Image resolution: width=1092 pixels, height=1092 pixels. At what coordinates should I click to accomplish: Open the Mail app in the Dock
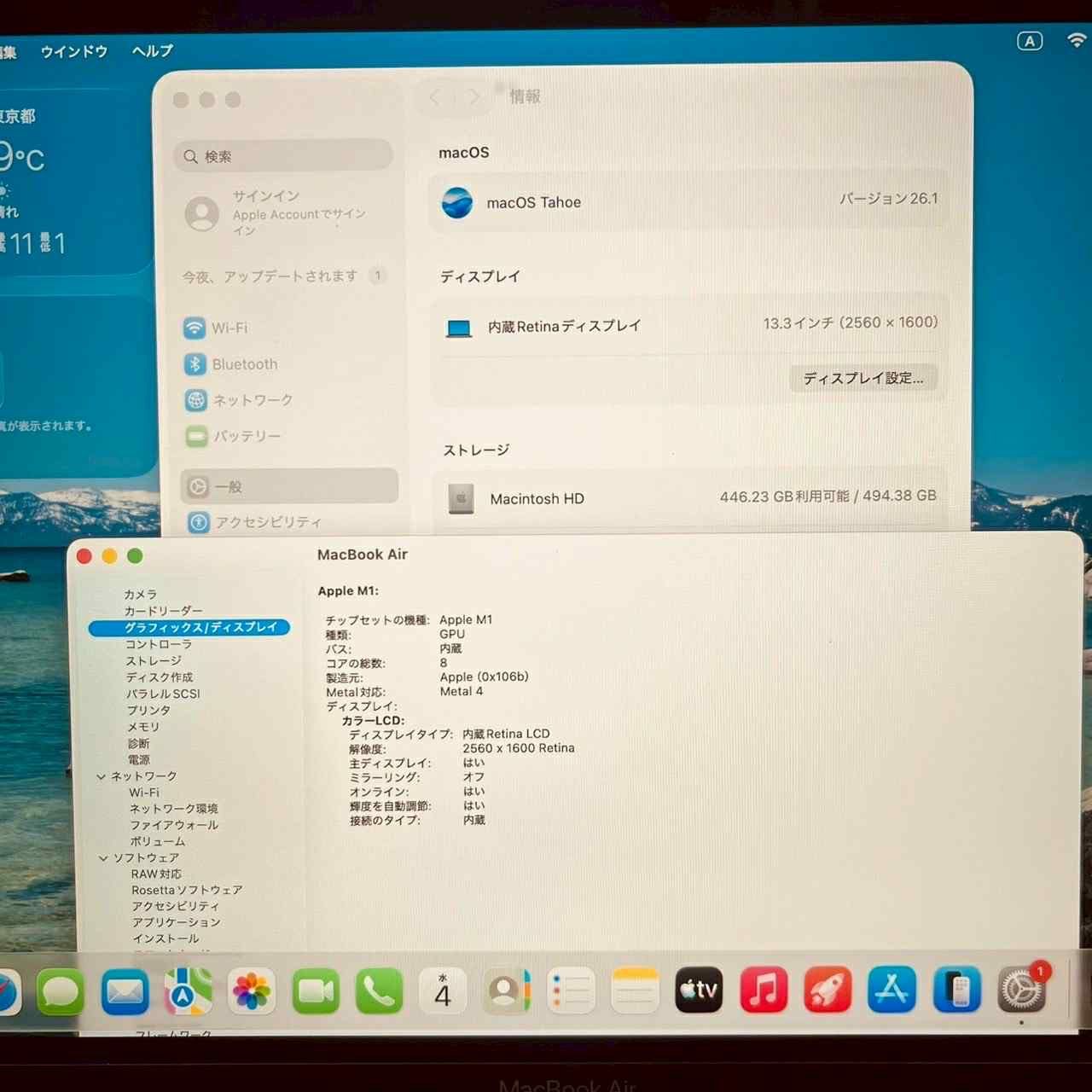pyautogui.click(x=125, y=991)
